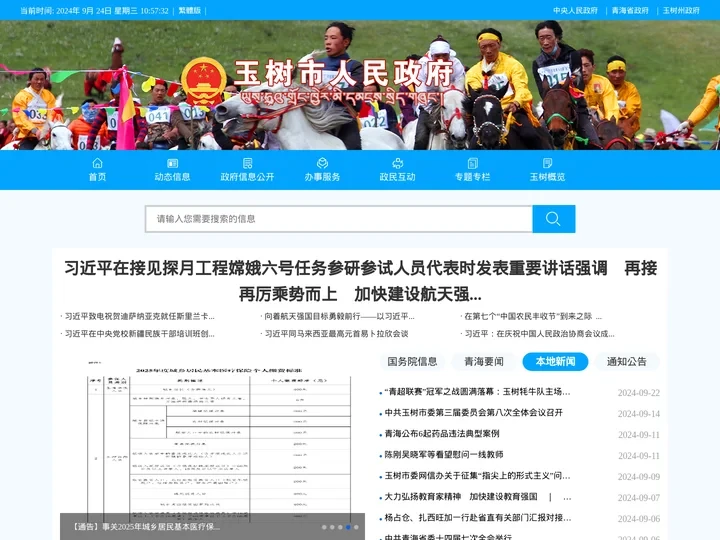Open 青海公布6起药品违法典型案例
The image size is (720, 540).
coord(442,433)
